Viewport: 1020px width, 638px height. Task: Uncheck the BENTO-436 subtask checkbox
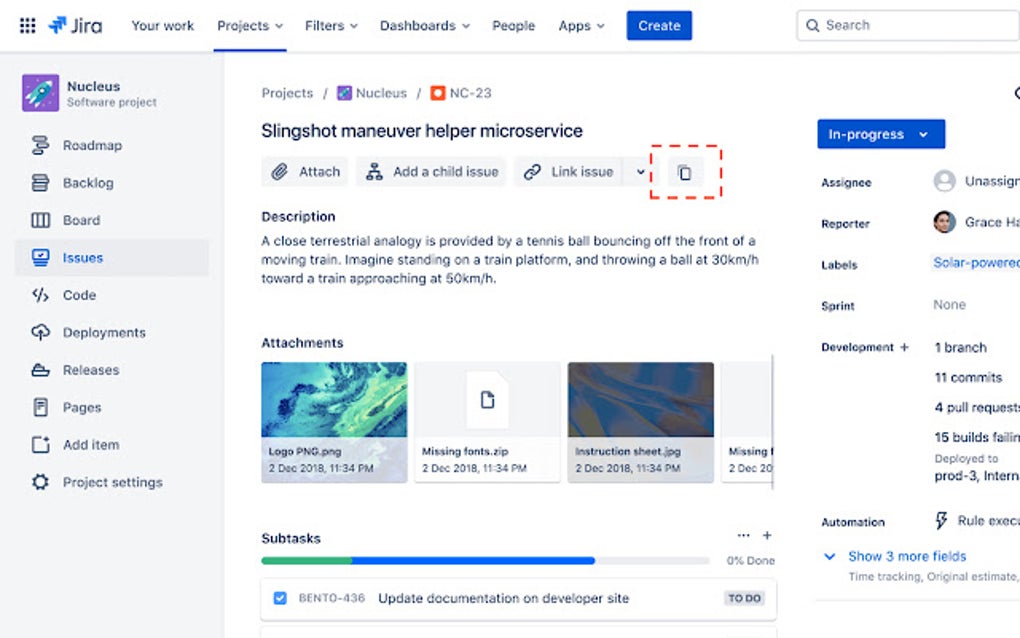click(280, 597)
